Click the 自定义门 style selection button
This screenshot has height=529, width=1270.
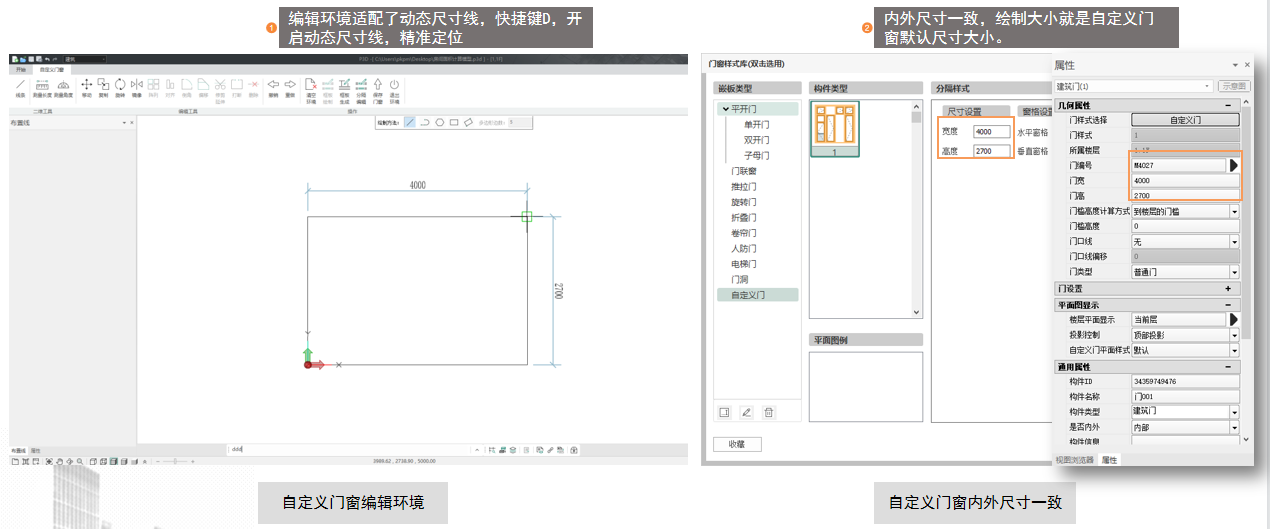pos(1185,119)
